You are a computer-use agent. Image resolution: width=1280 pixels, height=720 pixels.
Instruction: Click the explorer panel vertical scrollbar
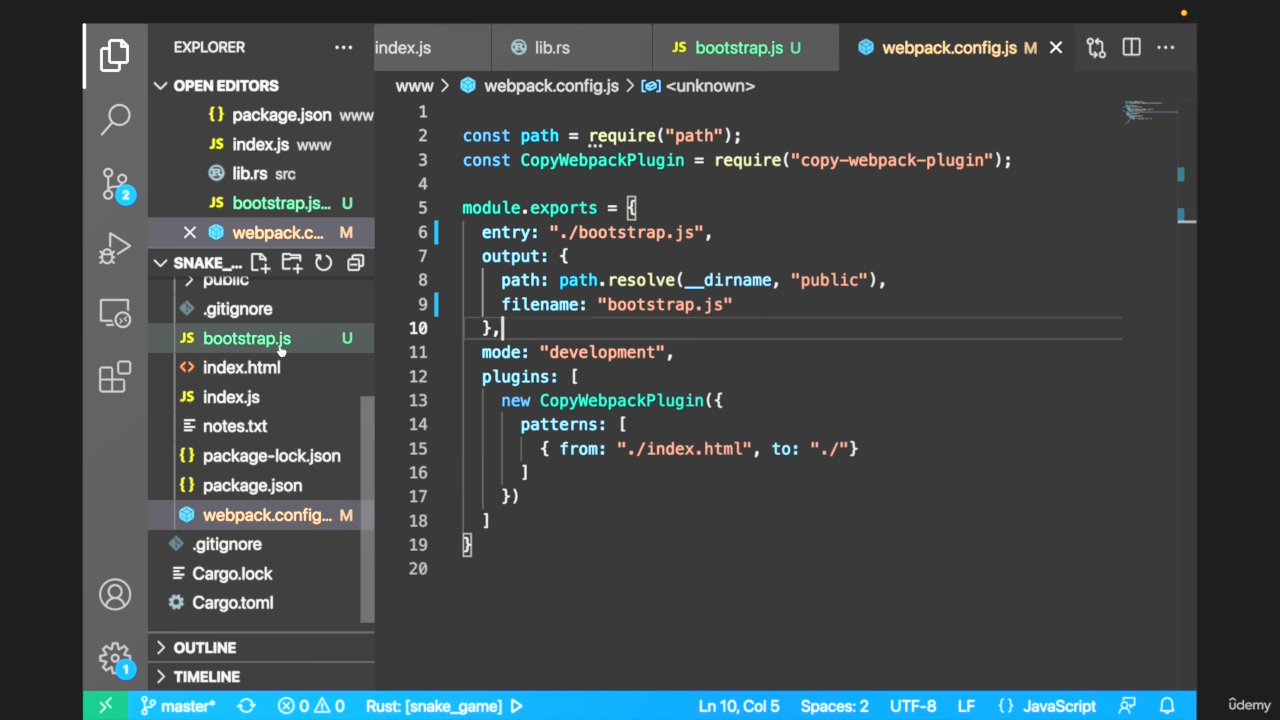(367, 500)
